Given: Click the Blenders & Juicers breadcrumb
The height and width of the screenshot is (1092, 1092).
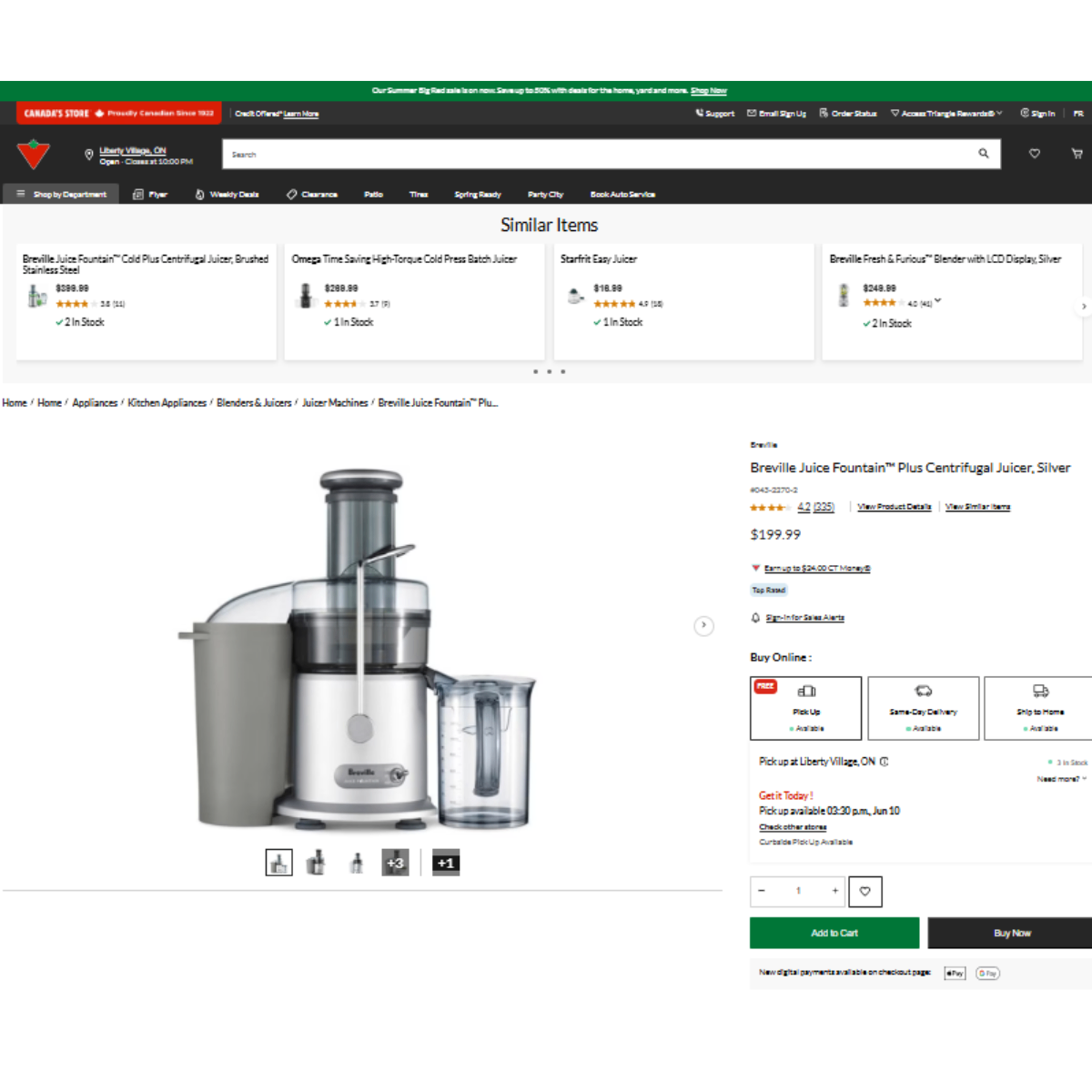Looking at the screenshot, I should [x=254, y=403].
